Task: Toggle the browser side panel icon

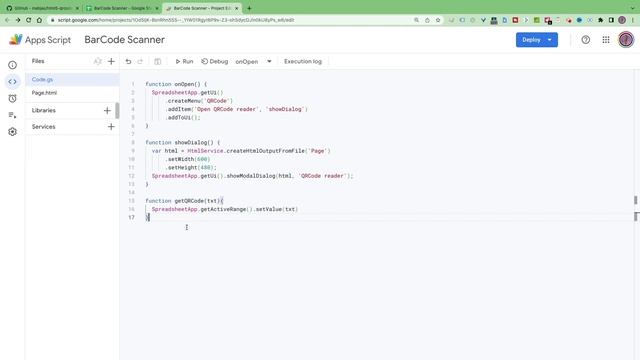Action: pyautogui.click(x=611, y=20)
